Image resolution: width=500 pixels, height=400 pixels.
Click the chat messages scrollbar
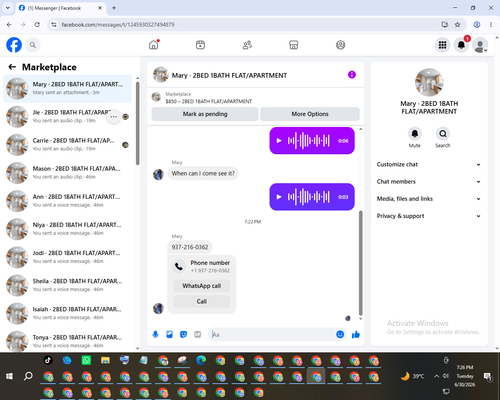pos(360,263)
